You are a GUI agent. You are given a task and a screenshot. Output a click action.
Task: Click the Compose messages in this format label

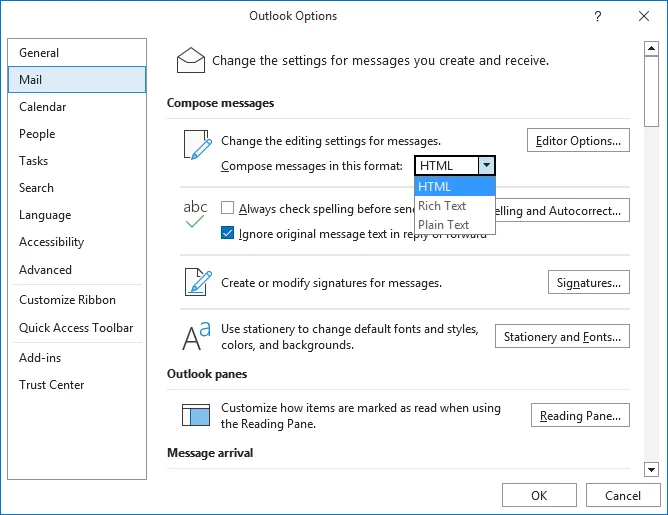(x=311, y=166)
